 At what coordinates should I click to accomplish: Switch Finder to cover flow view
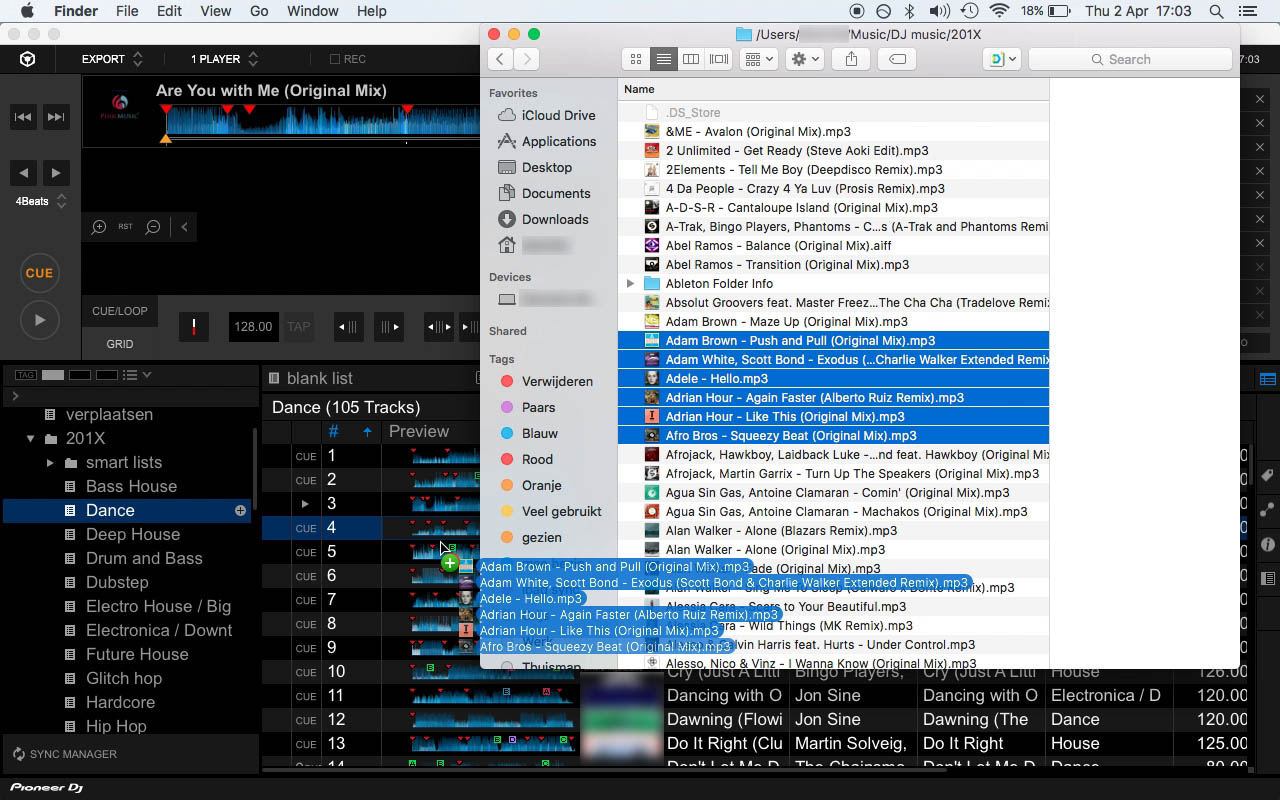tap(718, 59)
